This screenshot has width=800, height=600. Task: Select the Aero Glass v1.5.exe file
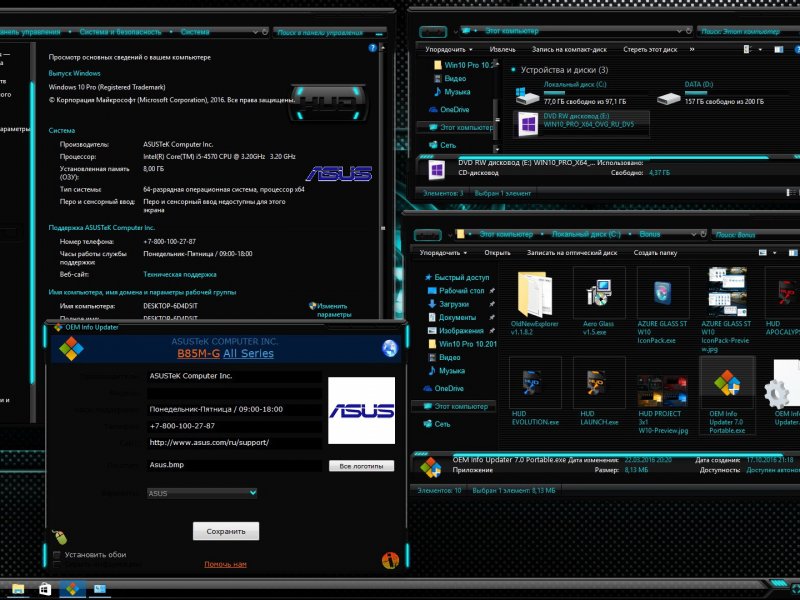point(598,302)
